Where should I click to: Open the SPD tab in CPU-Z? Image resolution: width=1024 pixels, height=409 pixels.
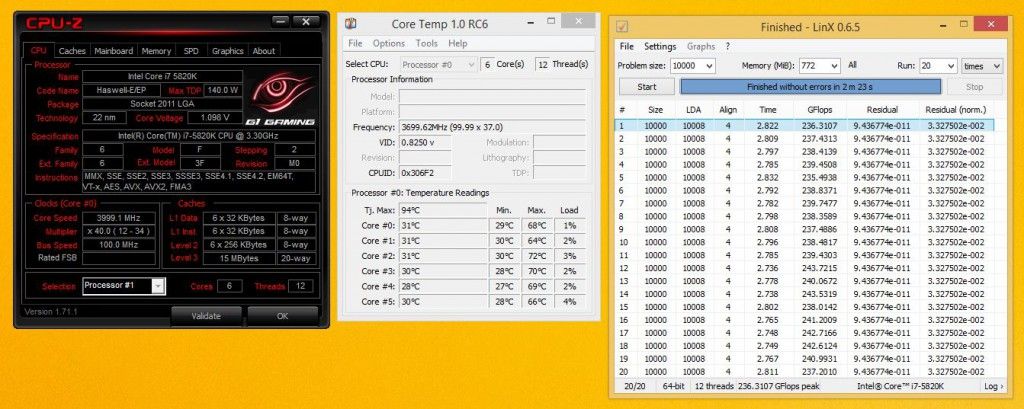(x=191, y=51)
